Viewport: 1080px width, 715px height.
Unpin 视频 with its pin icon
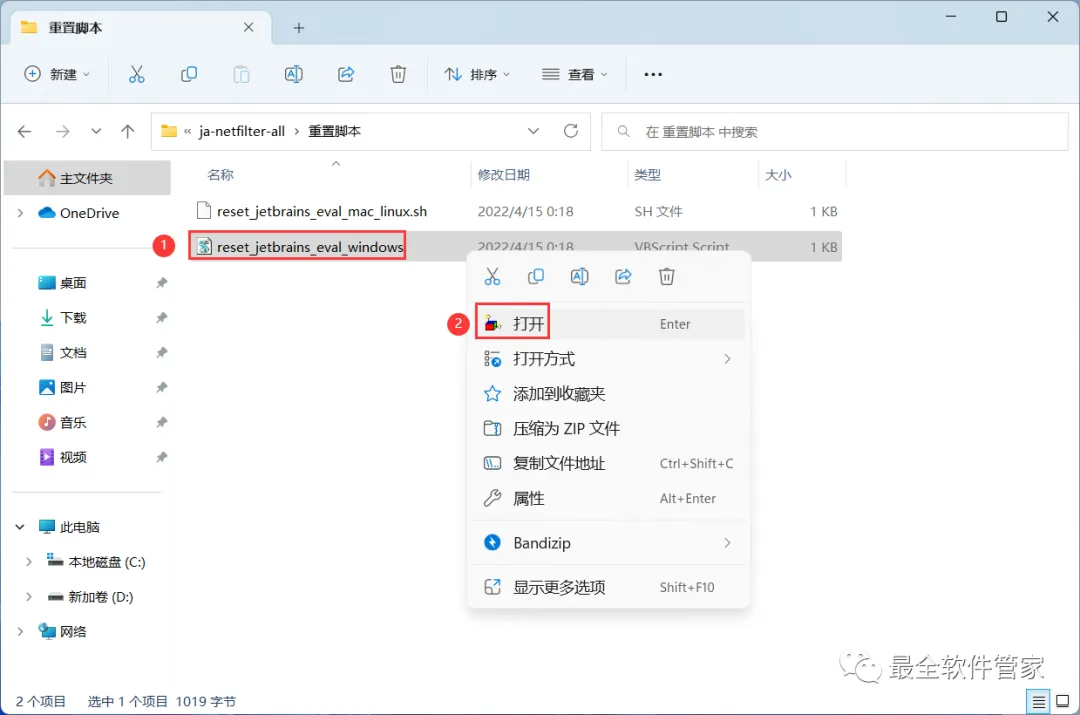coord(161,457)
